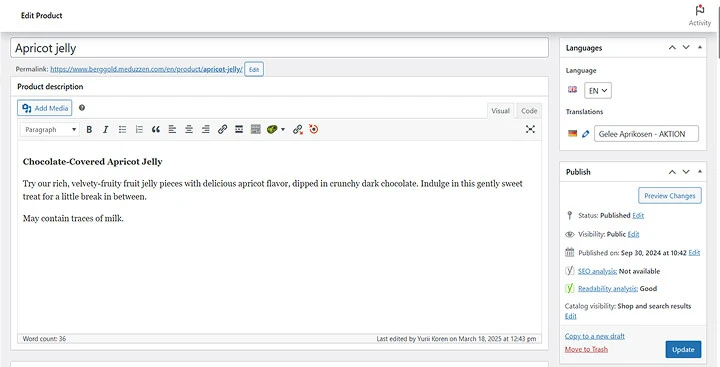Move the Publish panel up
Image resolution: width=720 pixels, height=367 pixels.
click(x=672, y=171)
